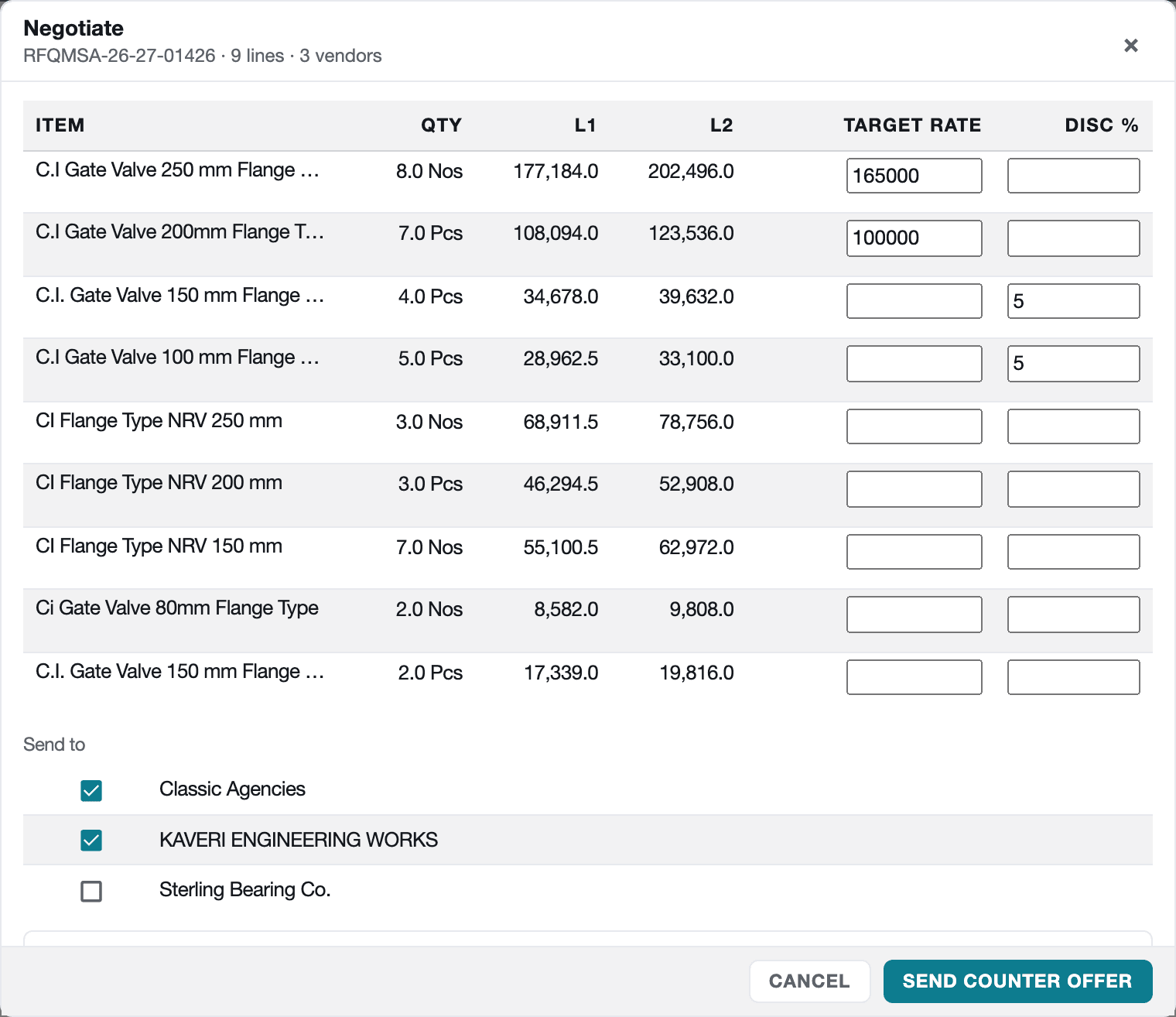The width and height of the screenshot is (1176, 1017).
Task: Click discount field for 17,339.0 row
Action: pos(1073,677)
